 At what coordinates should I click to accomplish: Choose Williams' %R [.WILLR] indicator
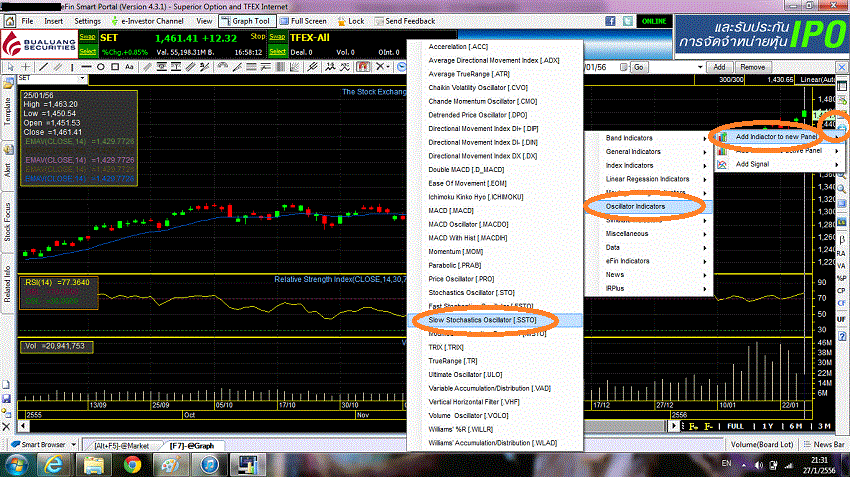coord(495,429)
